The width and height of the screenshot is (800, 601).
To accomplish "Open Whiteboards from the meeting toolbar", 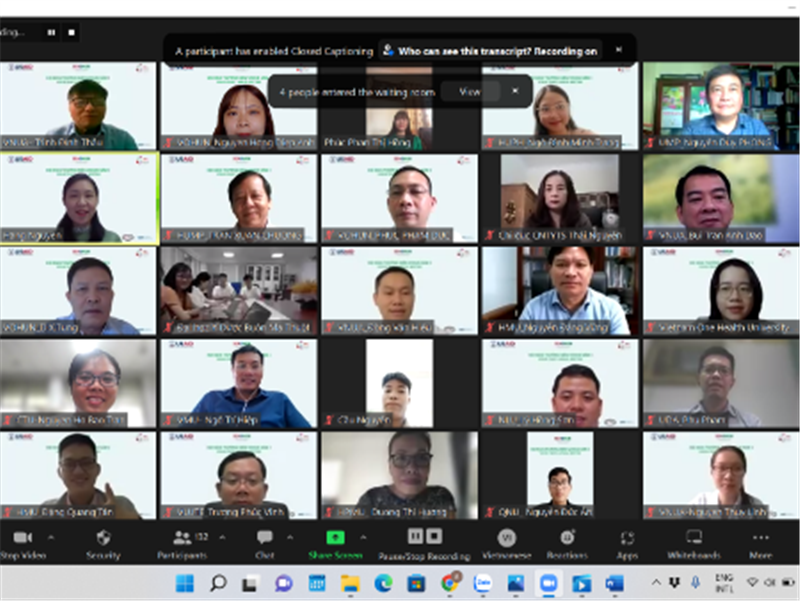I will (x=693, y=538).
